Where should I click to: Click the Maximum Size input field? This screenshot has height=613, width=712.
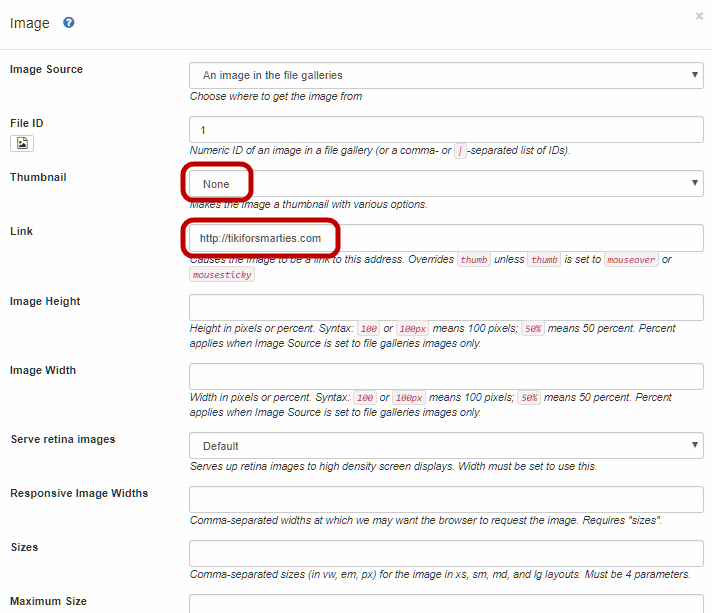(445, 605)
